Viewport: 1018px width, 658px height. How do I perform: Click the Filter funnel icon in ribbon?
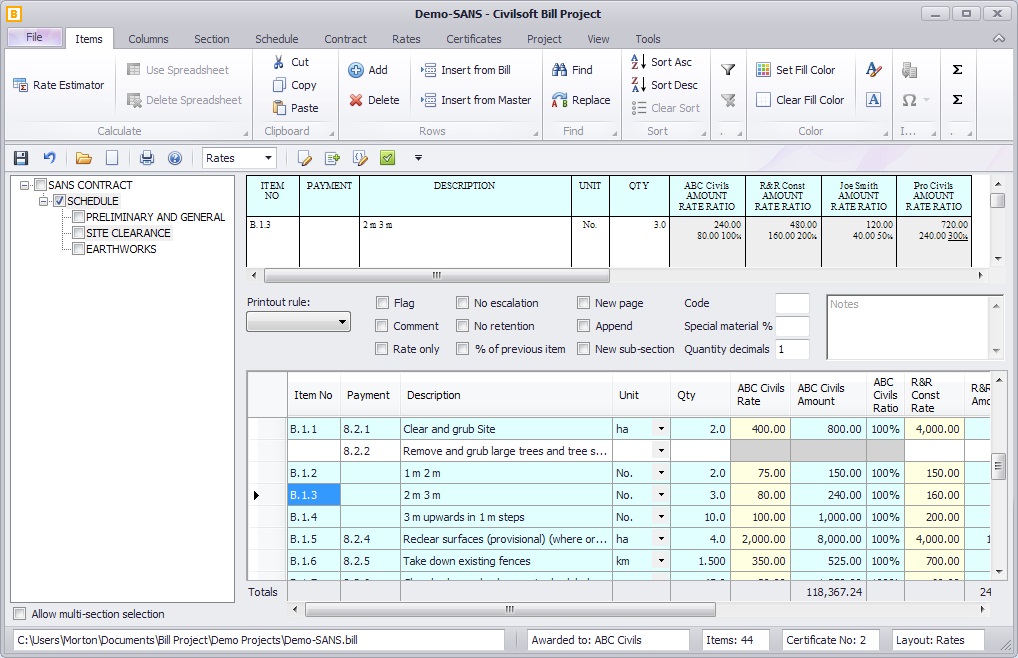tap(729, 70)
